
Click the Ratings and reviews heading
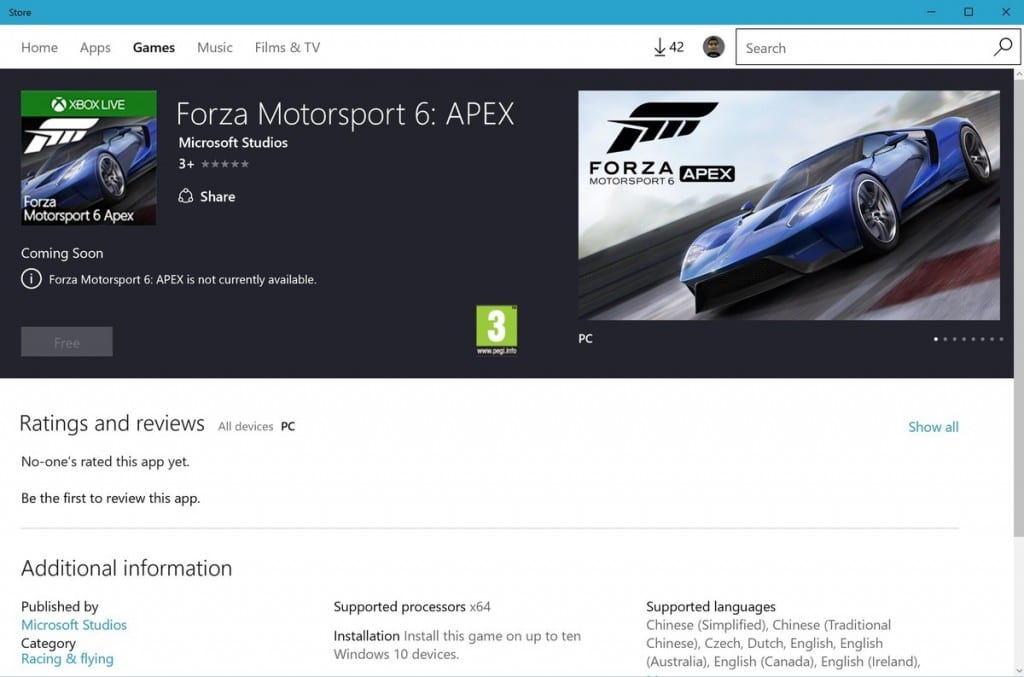[x=112, y=423]
